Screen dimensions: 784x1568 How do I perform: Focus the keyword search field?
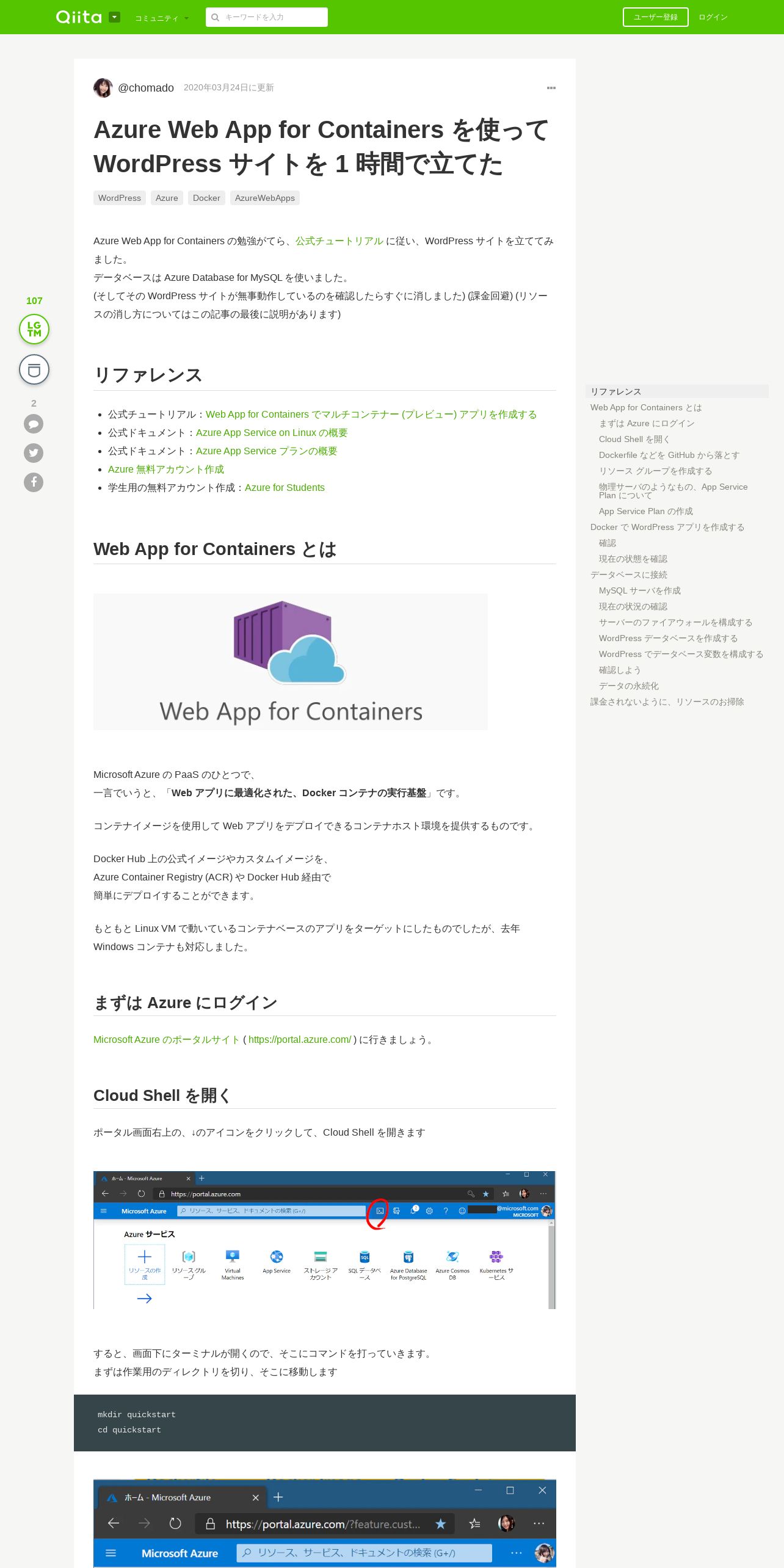click(267, 17)
